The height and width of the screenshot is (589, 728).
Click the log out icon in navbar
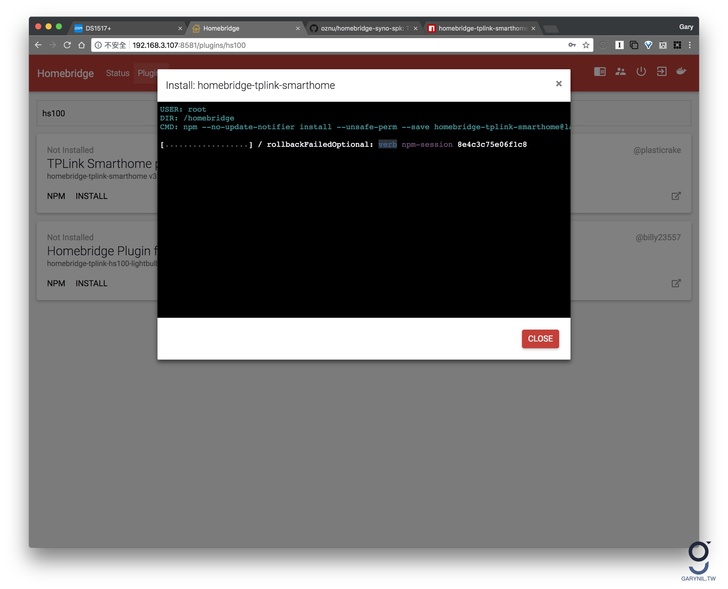click(661, 71)
